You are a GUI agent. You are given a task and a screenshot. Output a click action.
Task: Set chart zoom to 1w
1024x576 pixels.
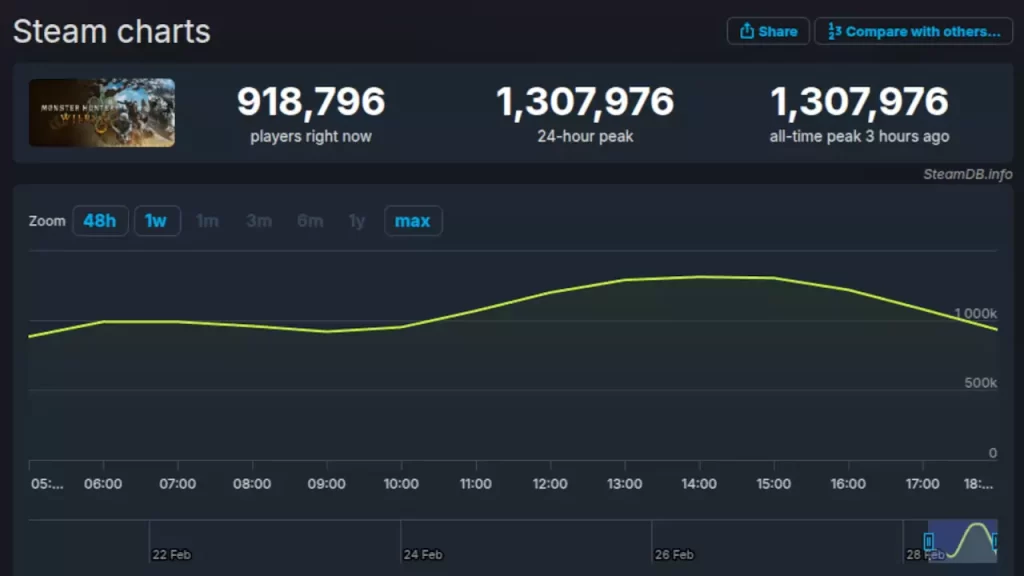[x=157, y=221]
